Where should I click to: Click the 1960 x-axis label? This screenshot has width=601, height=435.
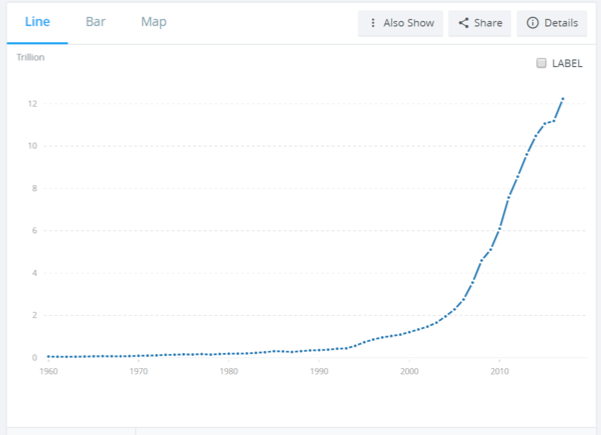tap(48, 372)
